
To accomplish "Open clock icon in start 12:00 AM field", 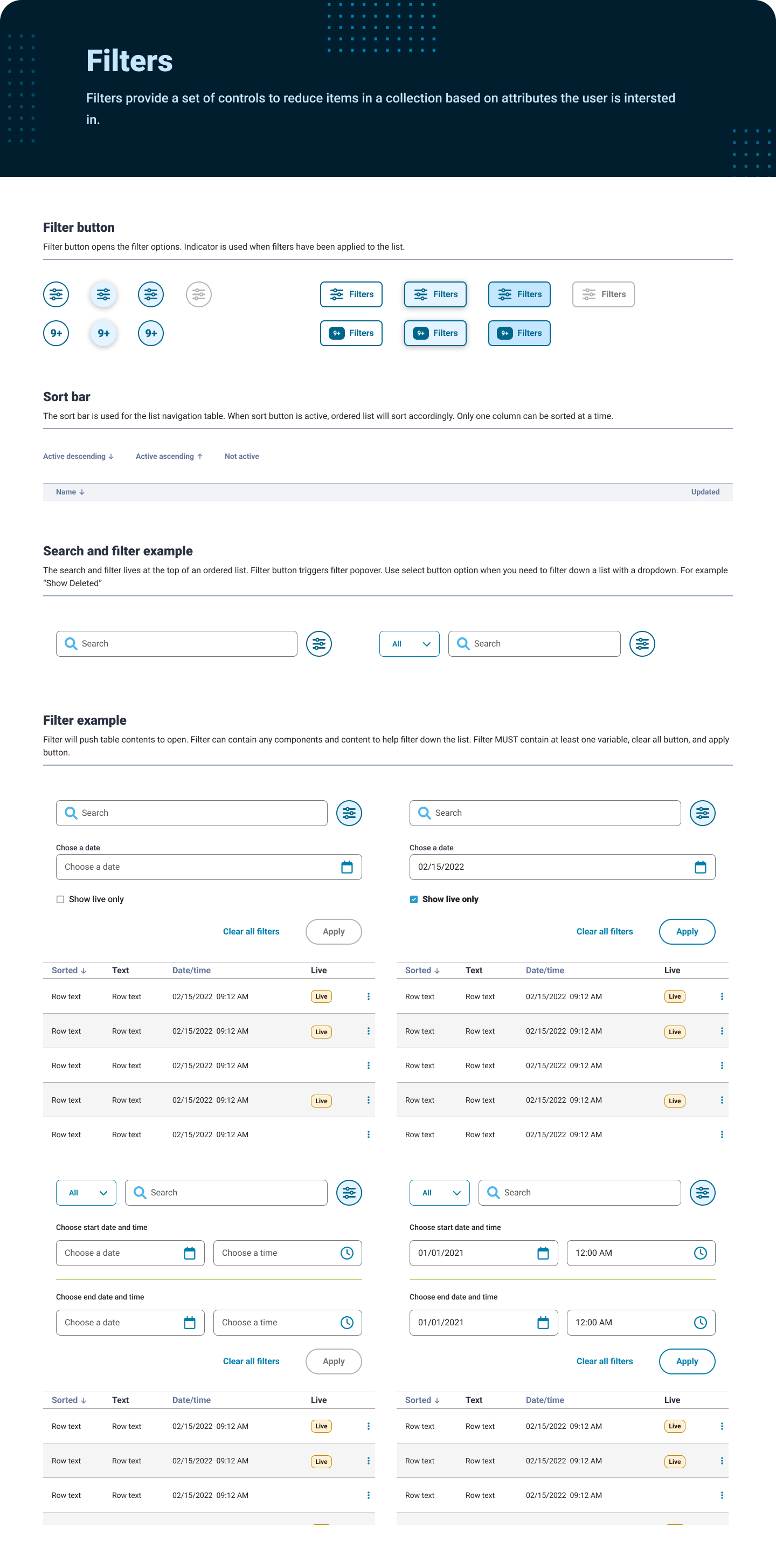I will [x=701, y=1253].
